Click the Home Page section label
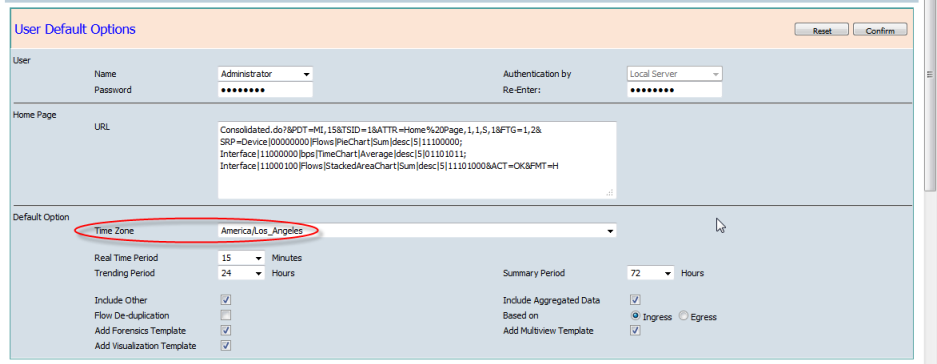 point(35,115)
